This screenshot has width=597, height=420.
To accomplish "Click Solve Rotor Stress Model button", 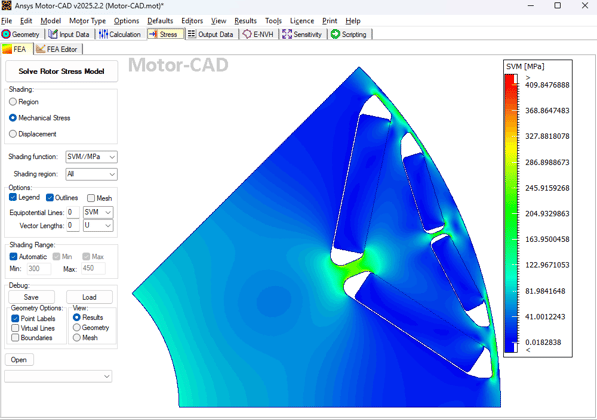I will 61,71.
